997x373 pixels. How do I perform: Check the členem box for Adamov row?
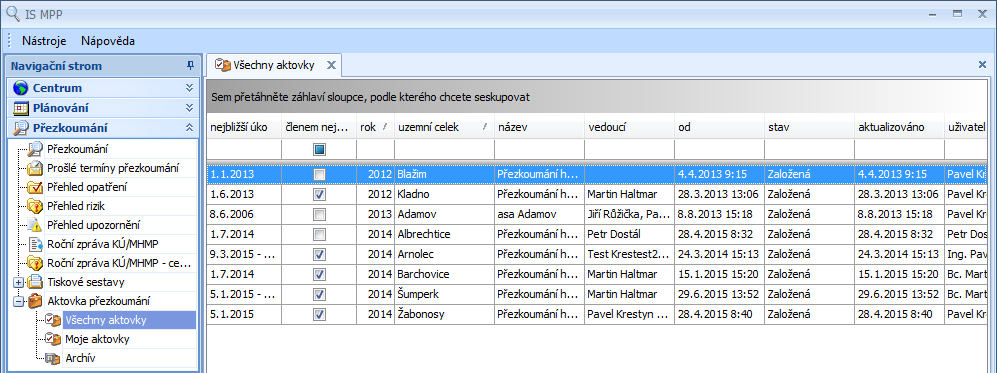point(319,214)
